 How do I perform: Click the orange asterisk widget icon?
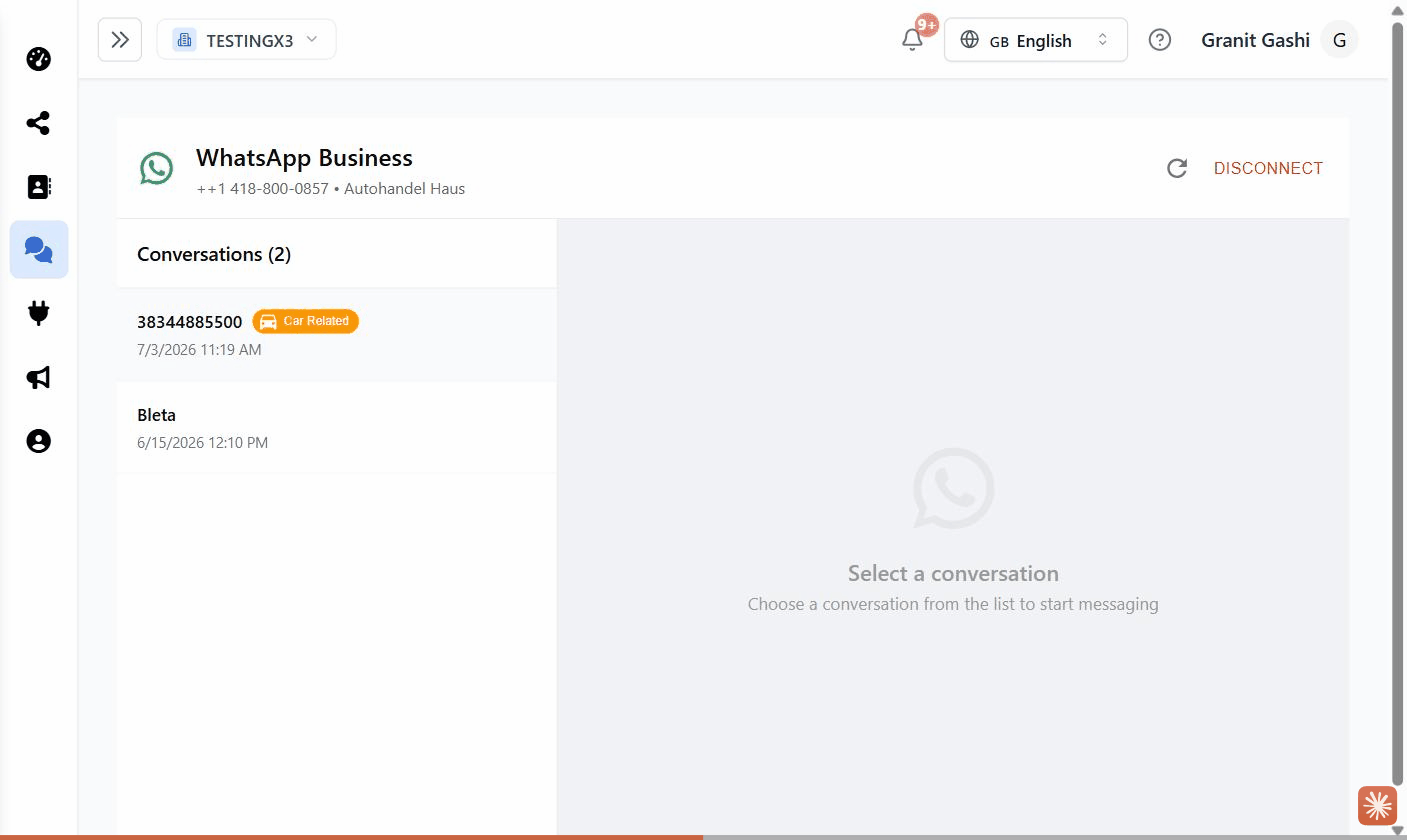[x=1377, y=806]
